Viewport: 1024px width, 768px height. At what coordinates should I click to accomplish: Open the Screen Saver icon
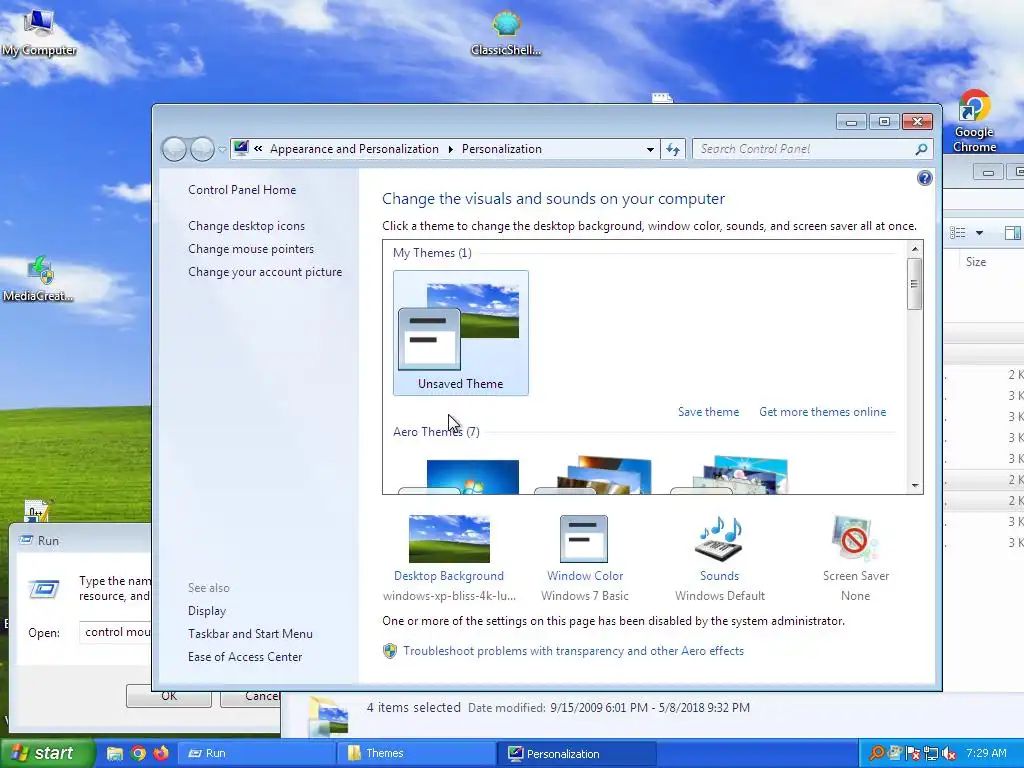coord(855,539)
